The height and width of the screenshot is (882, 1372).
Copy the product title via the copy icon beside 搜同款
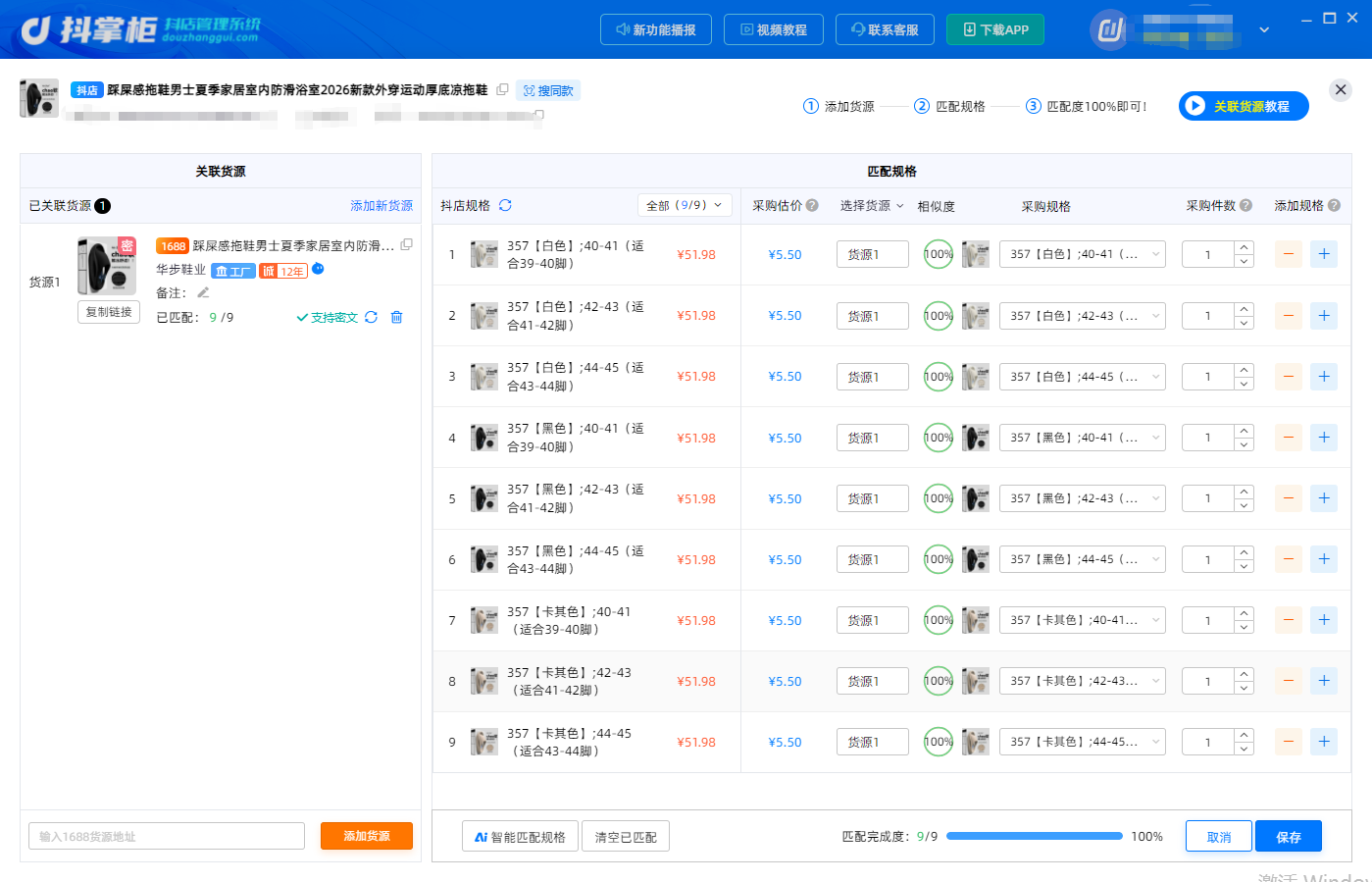[x=502, y=90]
